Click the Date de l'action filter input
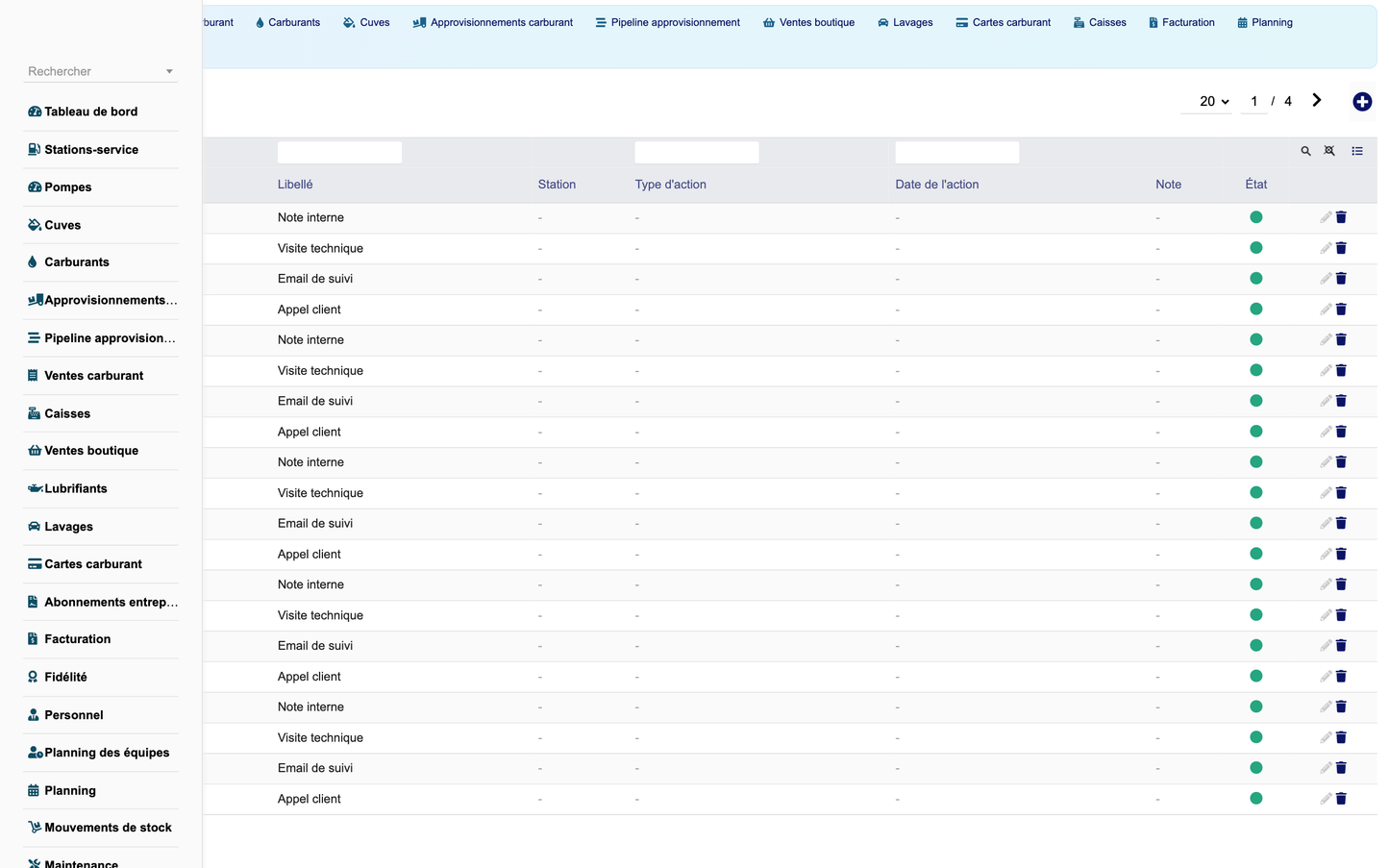The height and width of the screenshot is (868, 1389). (x=956, y=152)
